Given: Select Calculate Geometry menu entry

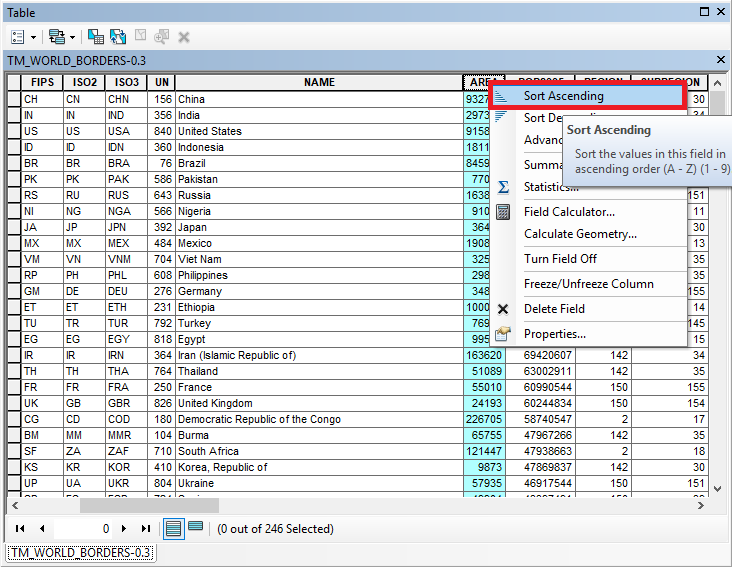Looking at the screenshot, I should point(580,234).
